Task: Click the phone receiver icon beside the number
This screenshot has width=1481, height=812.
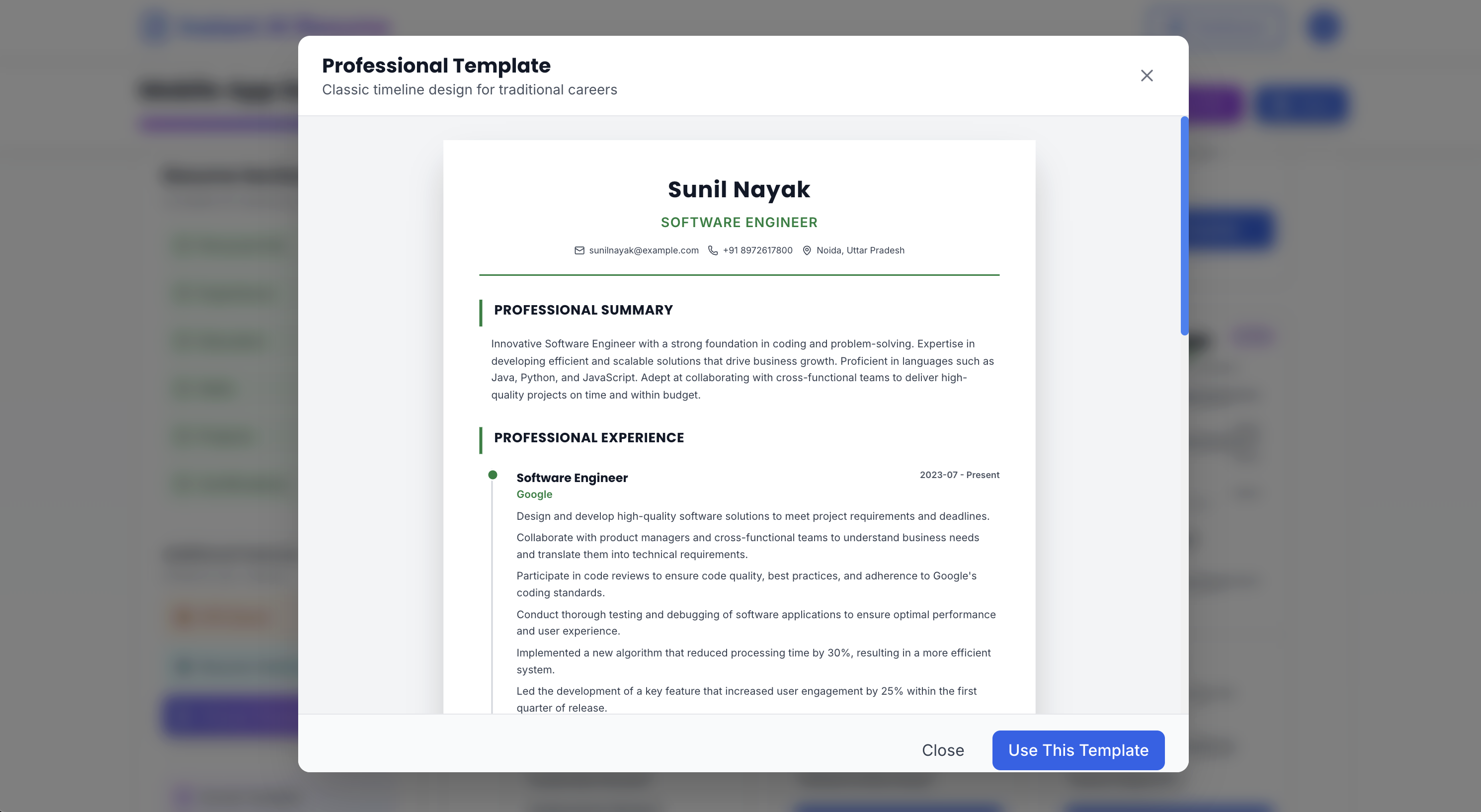Action: pos(713,250)
